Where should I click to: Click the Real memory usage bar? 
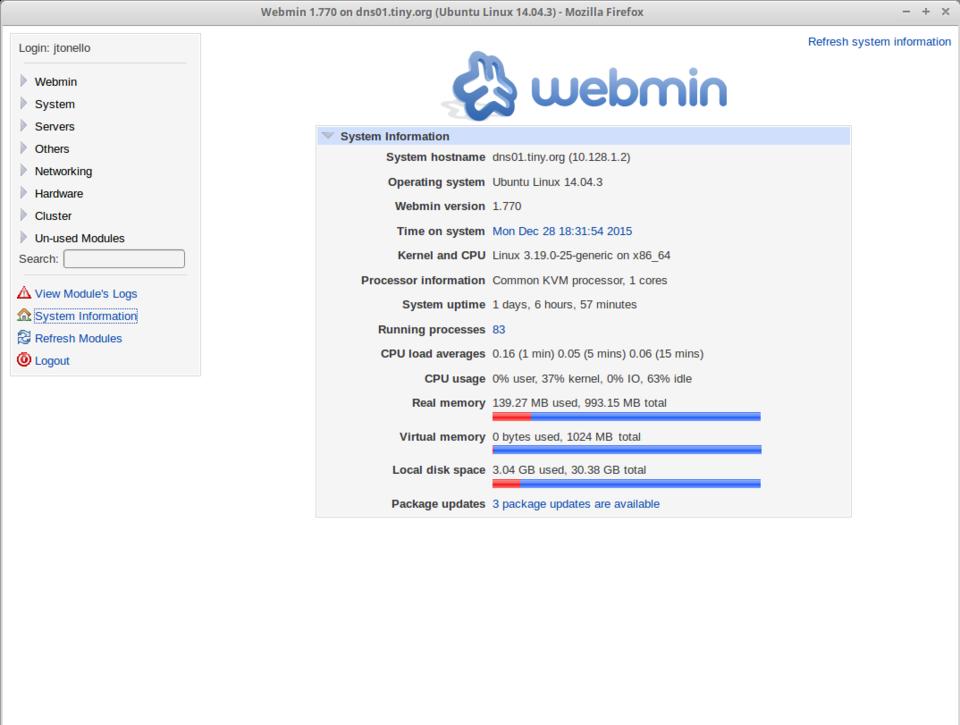point(626,416)
